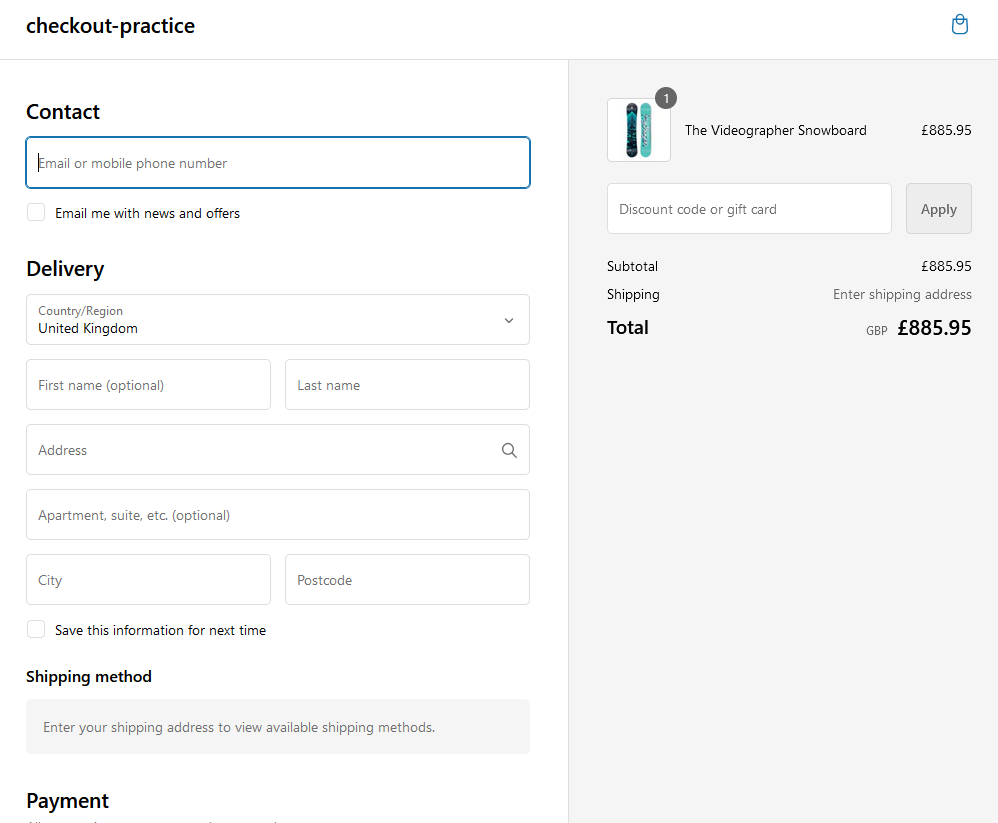Viewport: 998px width, 823px height.
Task: Click The Videographer Snowboard product name
Action: 775,130
